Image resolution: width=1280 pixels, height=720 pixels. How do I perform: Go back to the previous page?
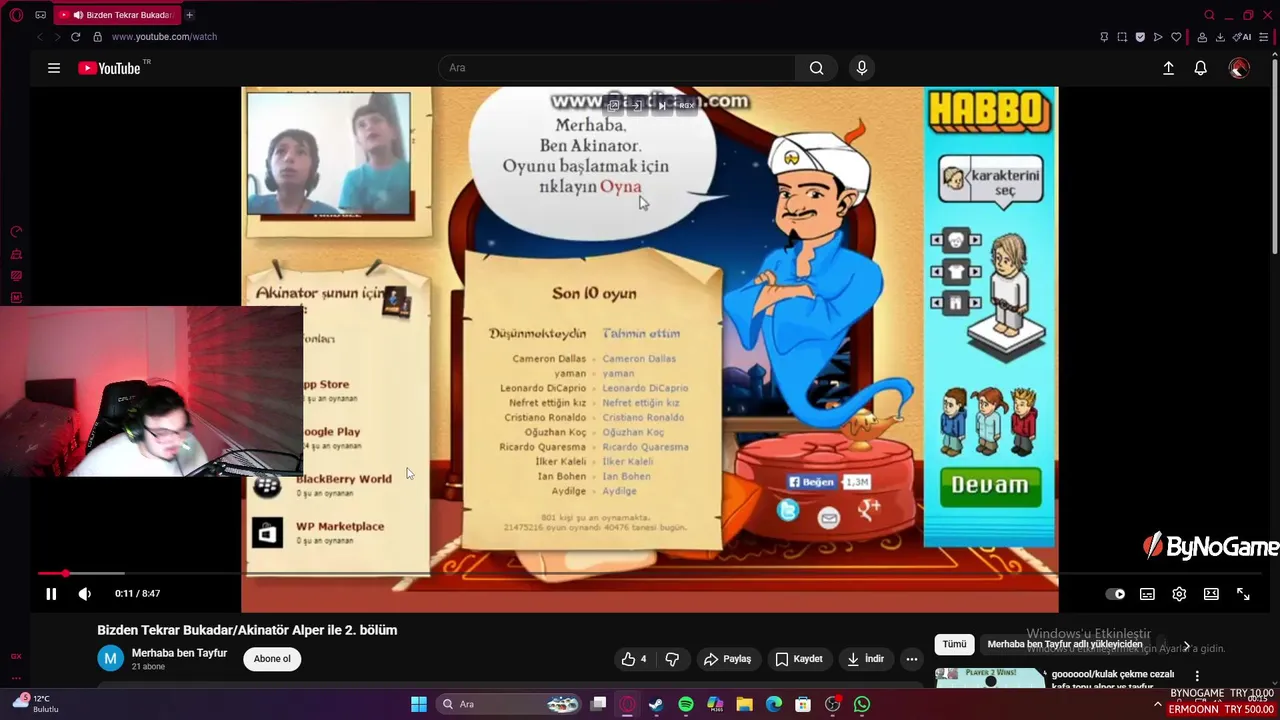point(39,37)
